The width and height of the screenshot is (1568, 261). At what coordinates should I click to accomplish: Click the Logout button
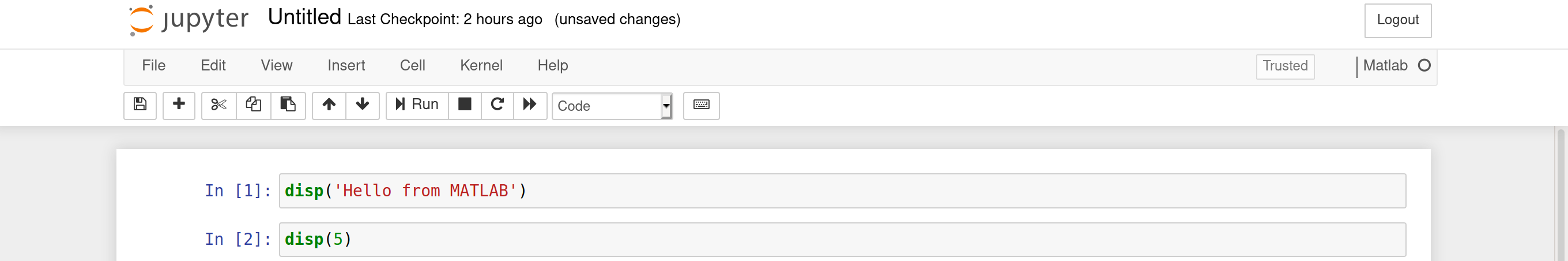pos(1397,20)
